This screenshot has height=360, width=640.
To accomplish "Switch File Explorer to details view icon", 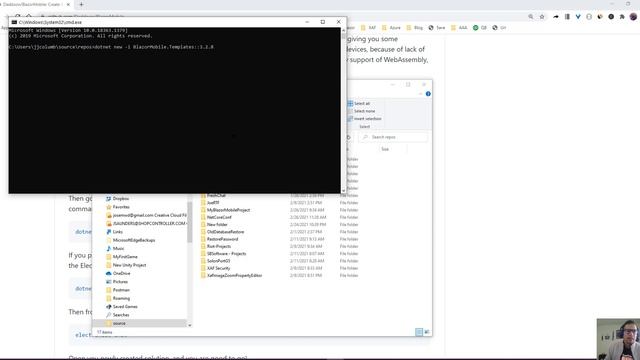I will (x=419, y=332).
